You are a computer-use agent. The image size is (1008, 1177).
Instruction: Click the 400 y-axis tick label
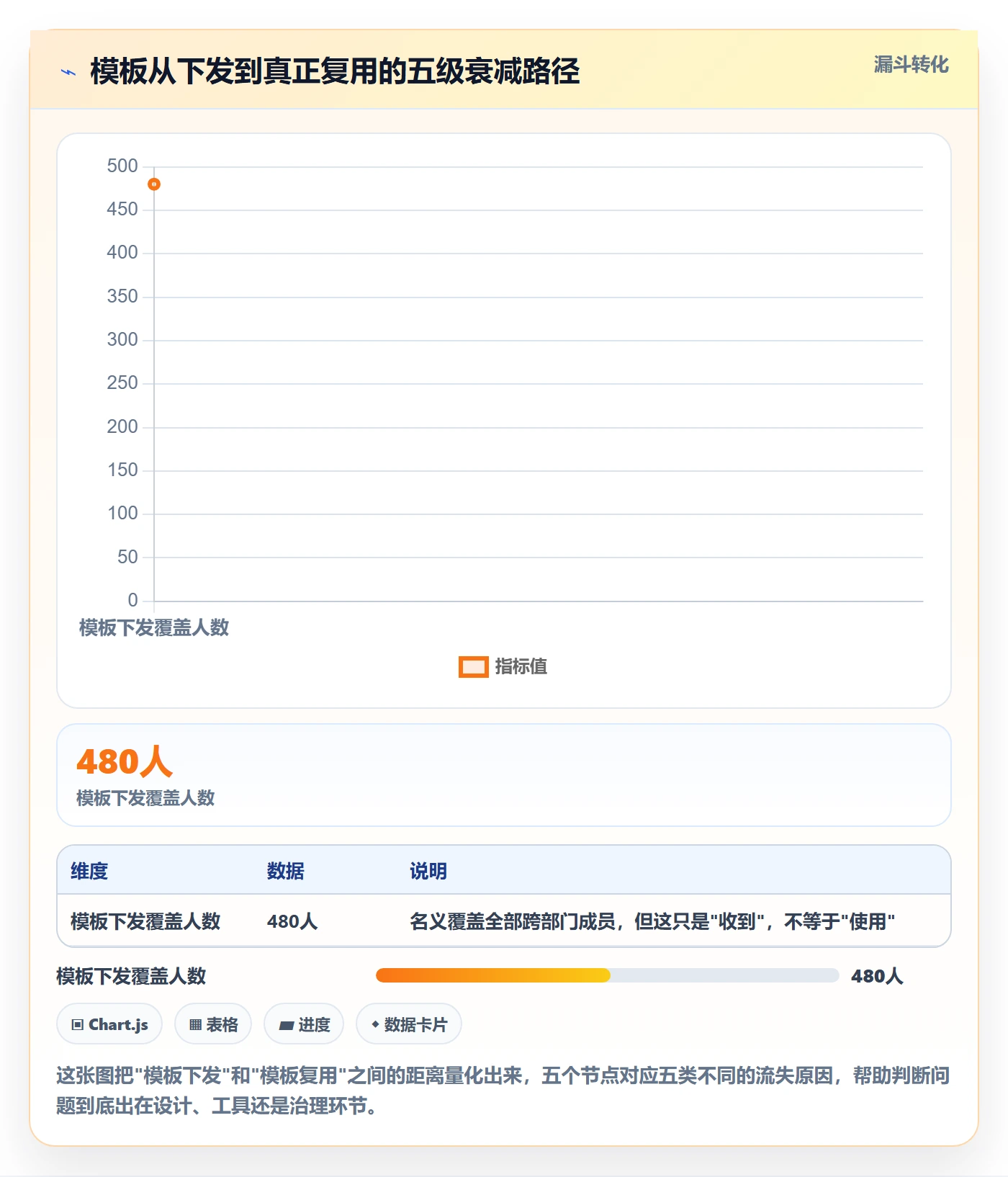(x=122, y=253)
